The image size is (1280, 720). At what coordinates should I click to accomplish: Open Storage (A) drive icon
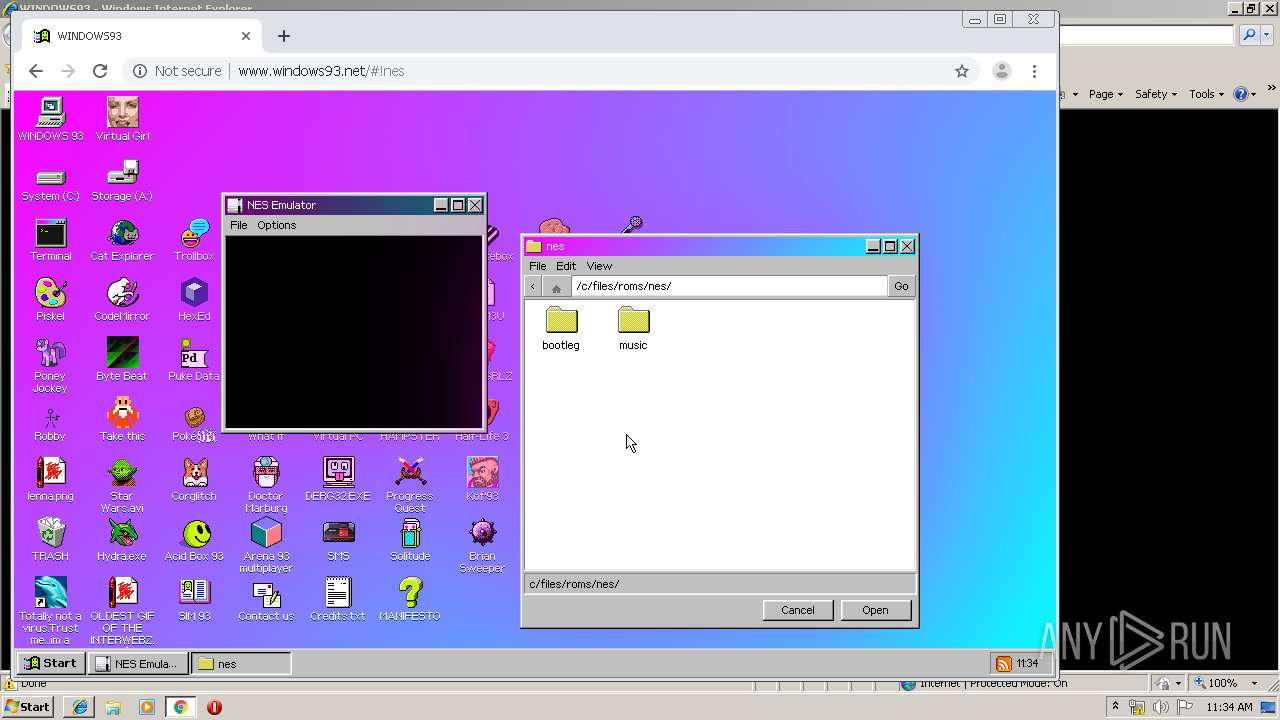[122, 179]
